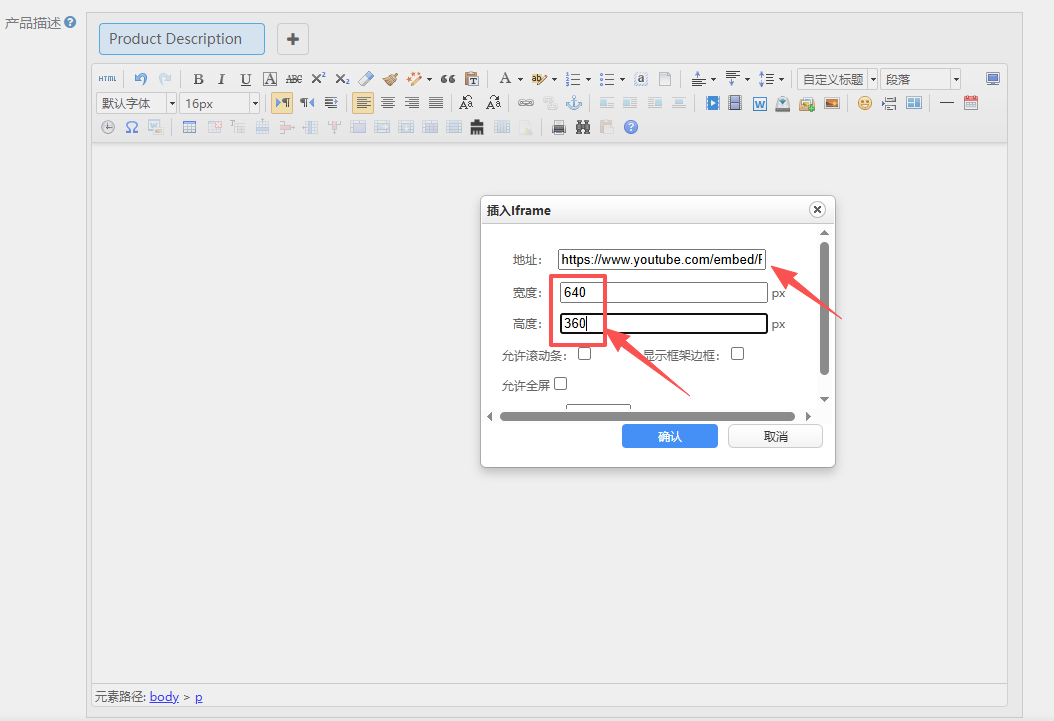Click the 取消 cancel button
Screen dimensions: 1054x721
click(775, 436)
